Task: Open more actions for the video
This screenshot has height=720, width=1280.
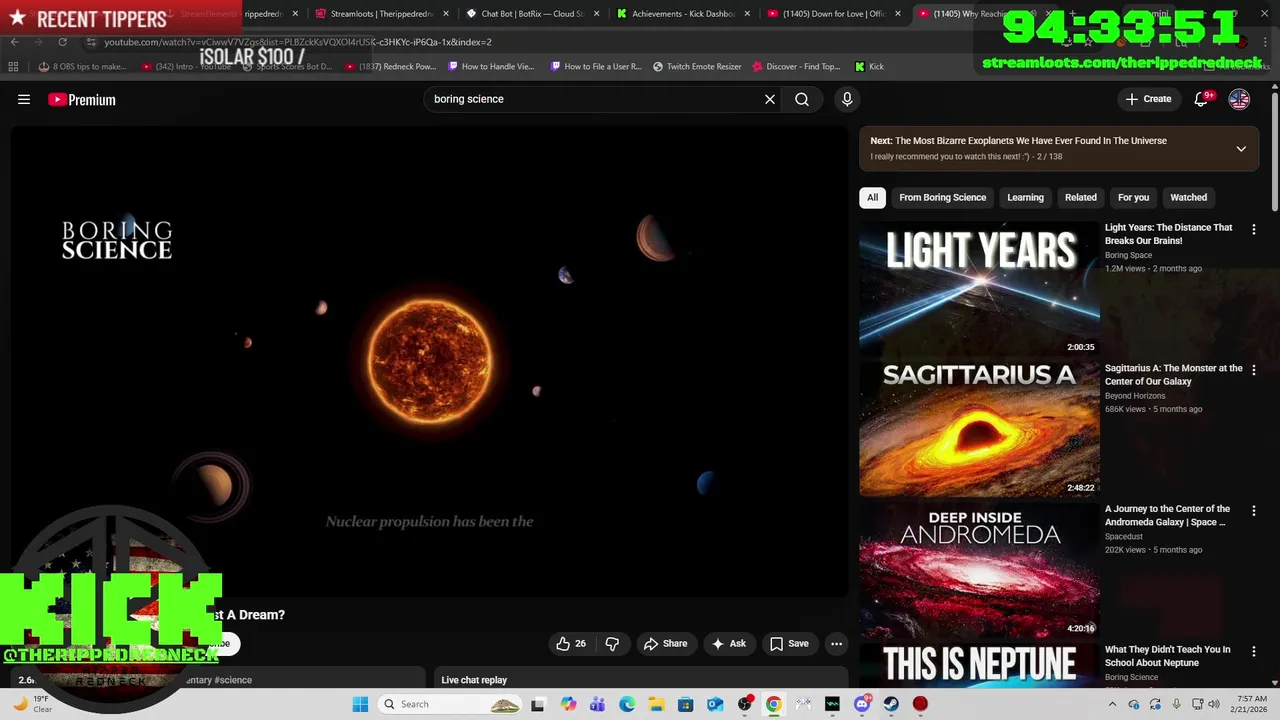Action: [837, 644]
